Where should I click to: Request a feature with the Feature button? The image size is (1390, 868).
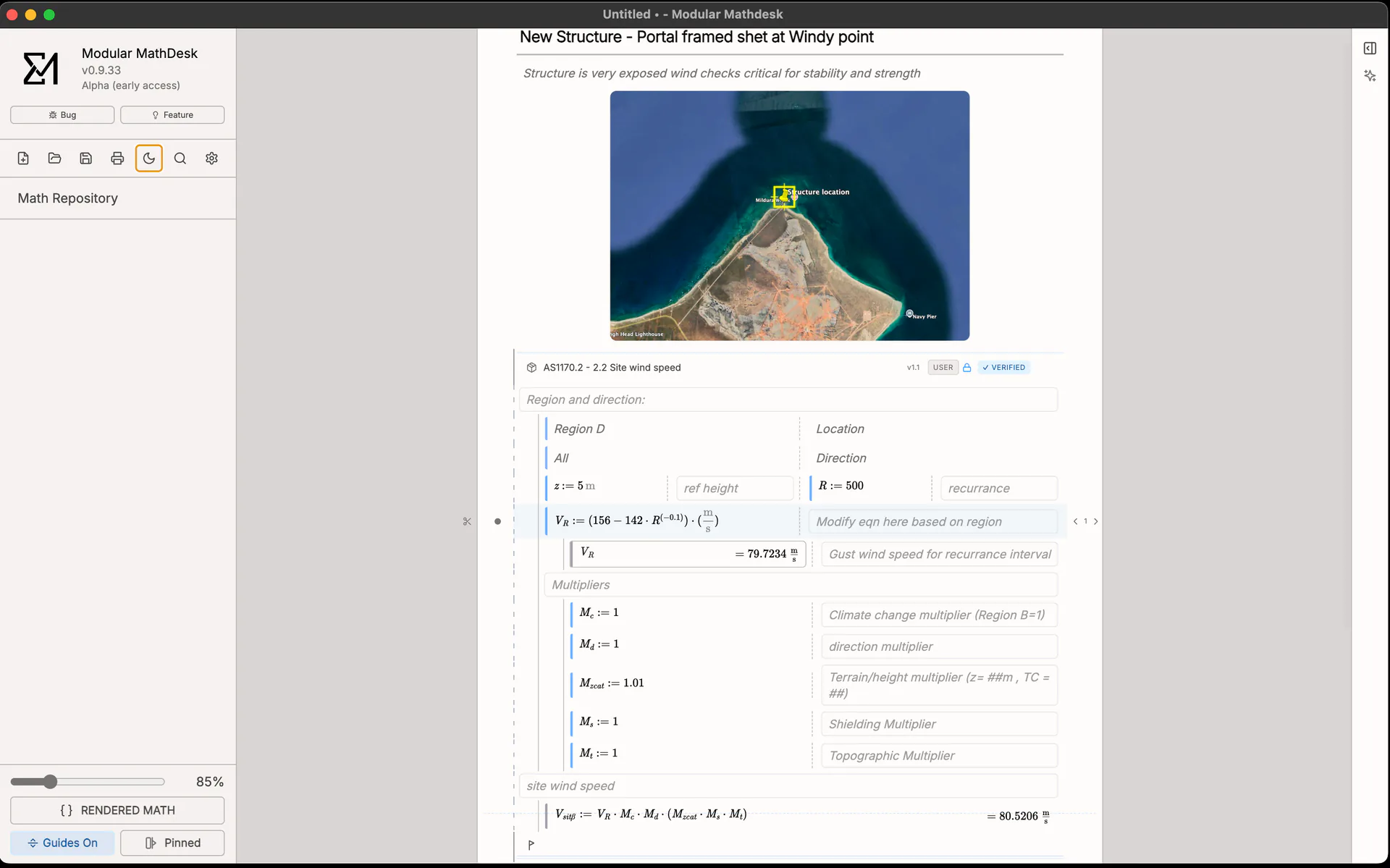172,115
